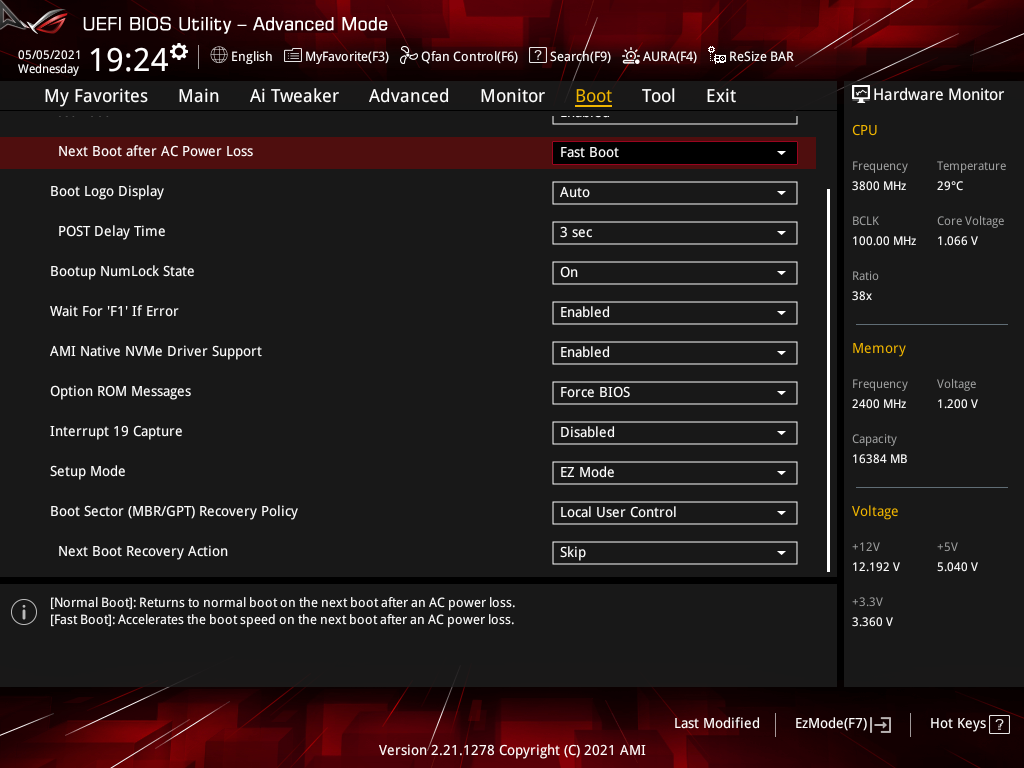Click the Hot Keys question mark icon

(x=999, y=724)
